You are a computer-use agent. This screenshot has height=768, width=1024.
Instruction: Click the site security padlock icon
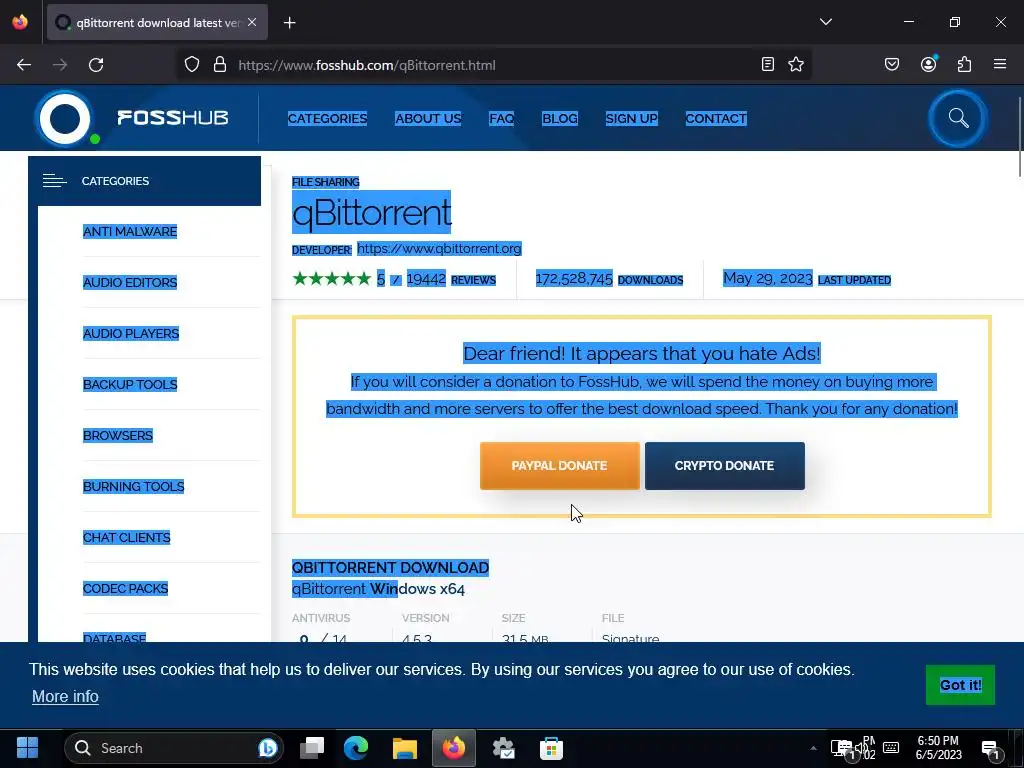tap(220, 65)
